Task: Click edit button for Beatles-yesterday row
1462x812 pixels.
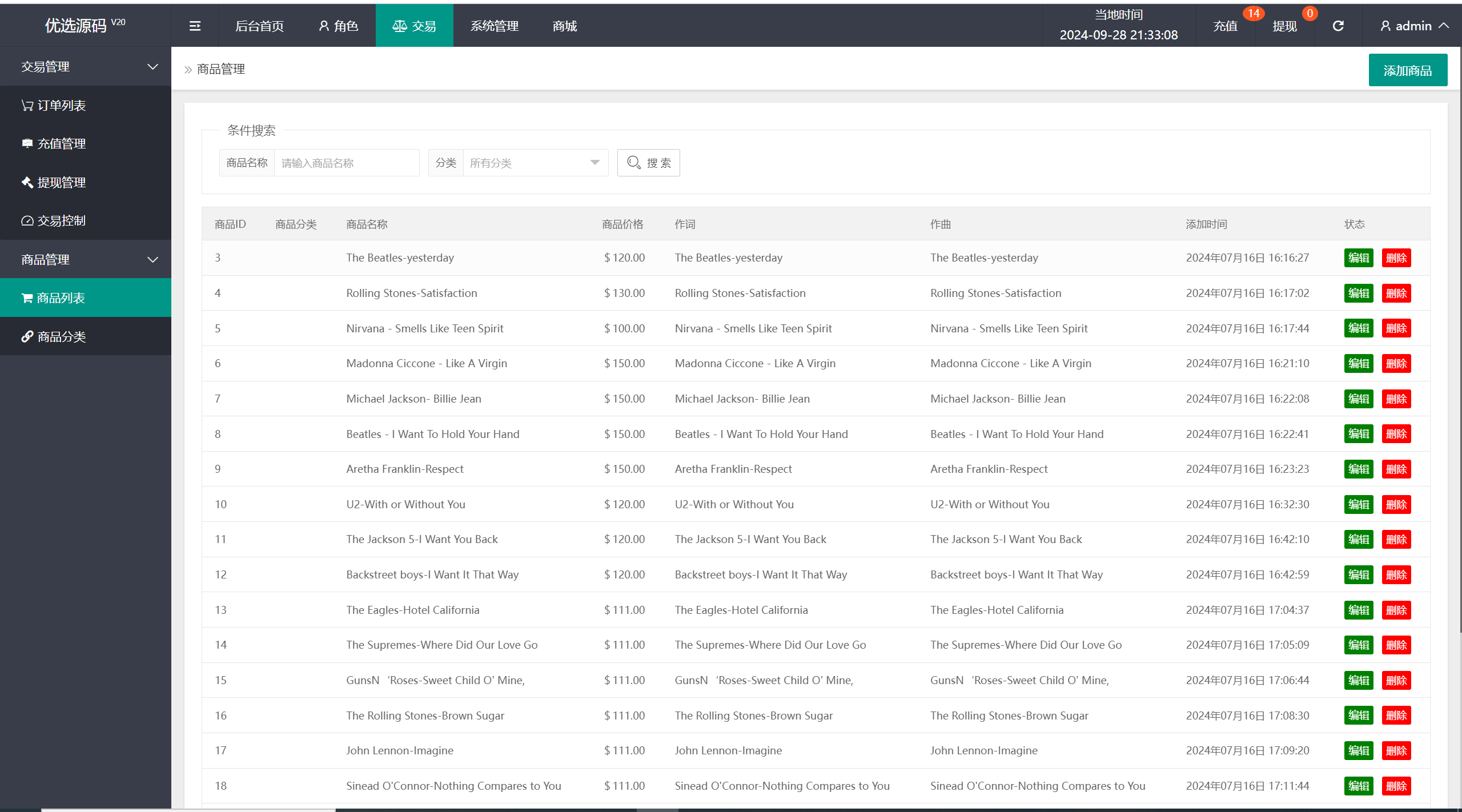Action: point(1358,258)
